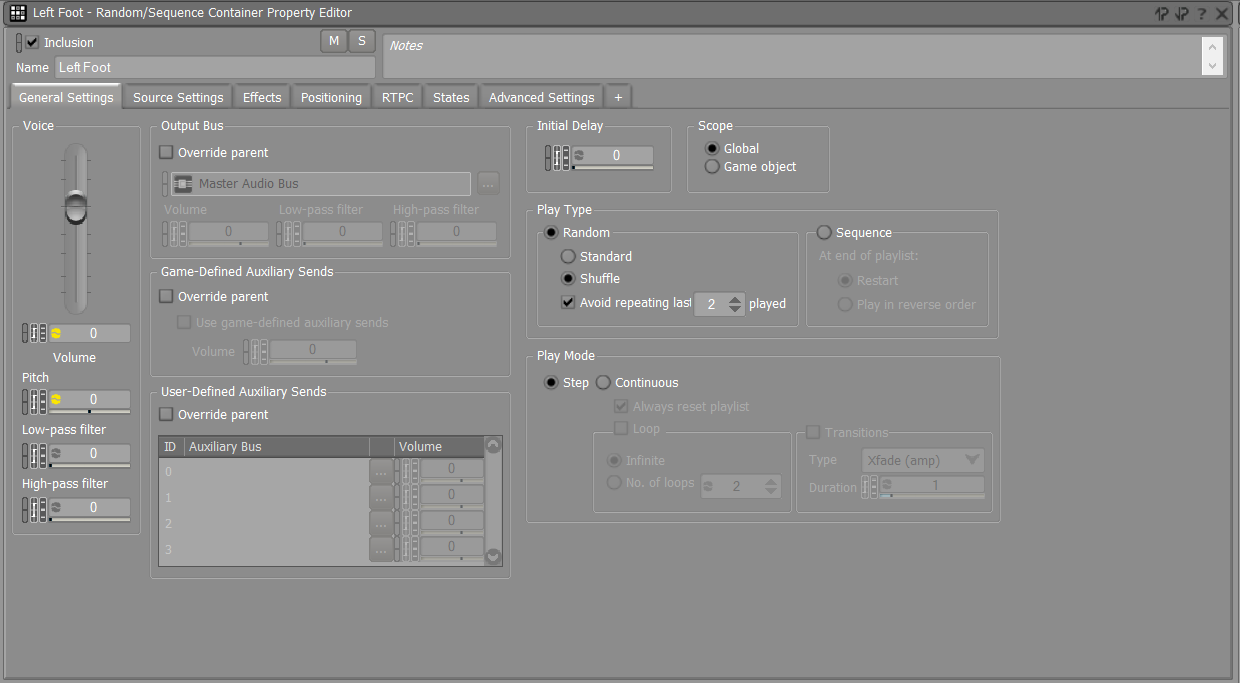Click the No. of loops stepper arrows
1240x683 pixels.
[x=770, y=486]
